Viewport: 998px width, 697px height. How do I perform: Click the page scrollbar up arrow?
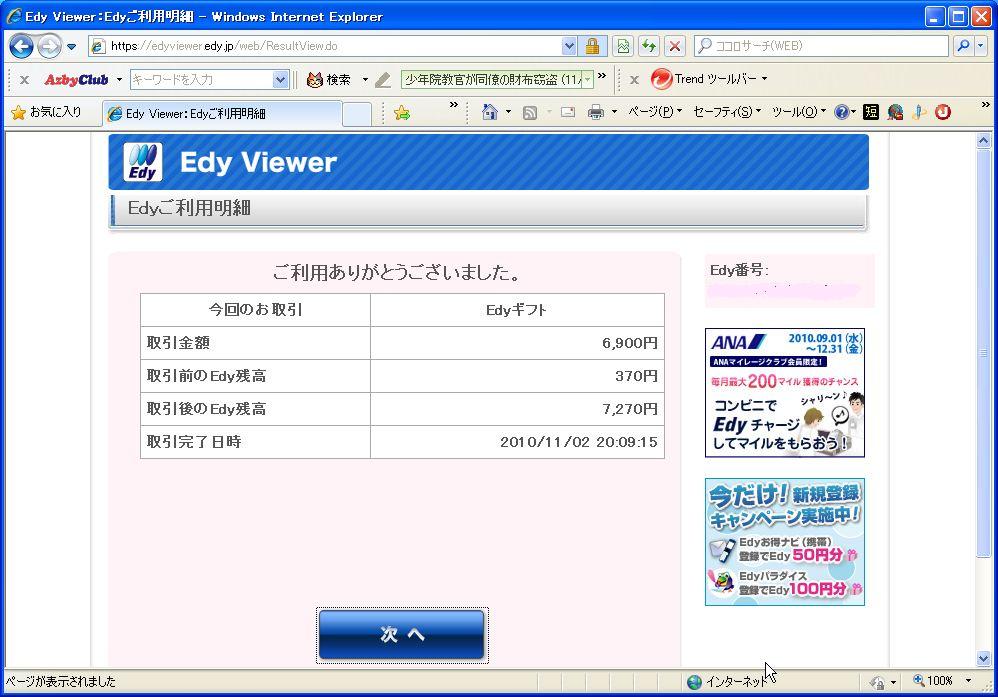983,141
